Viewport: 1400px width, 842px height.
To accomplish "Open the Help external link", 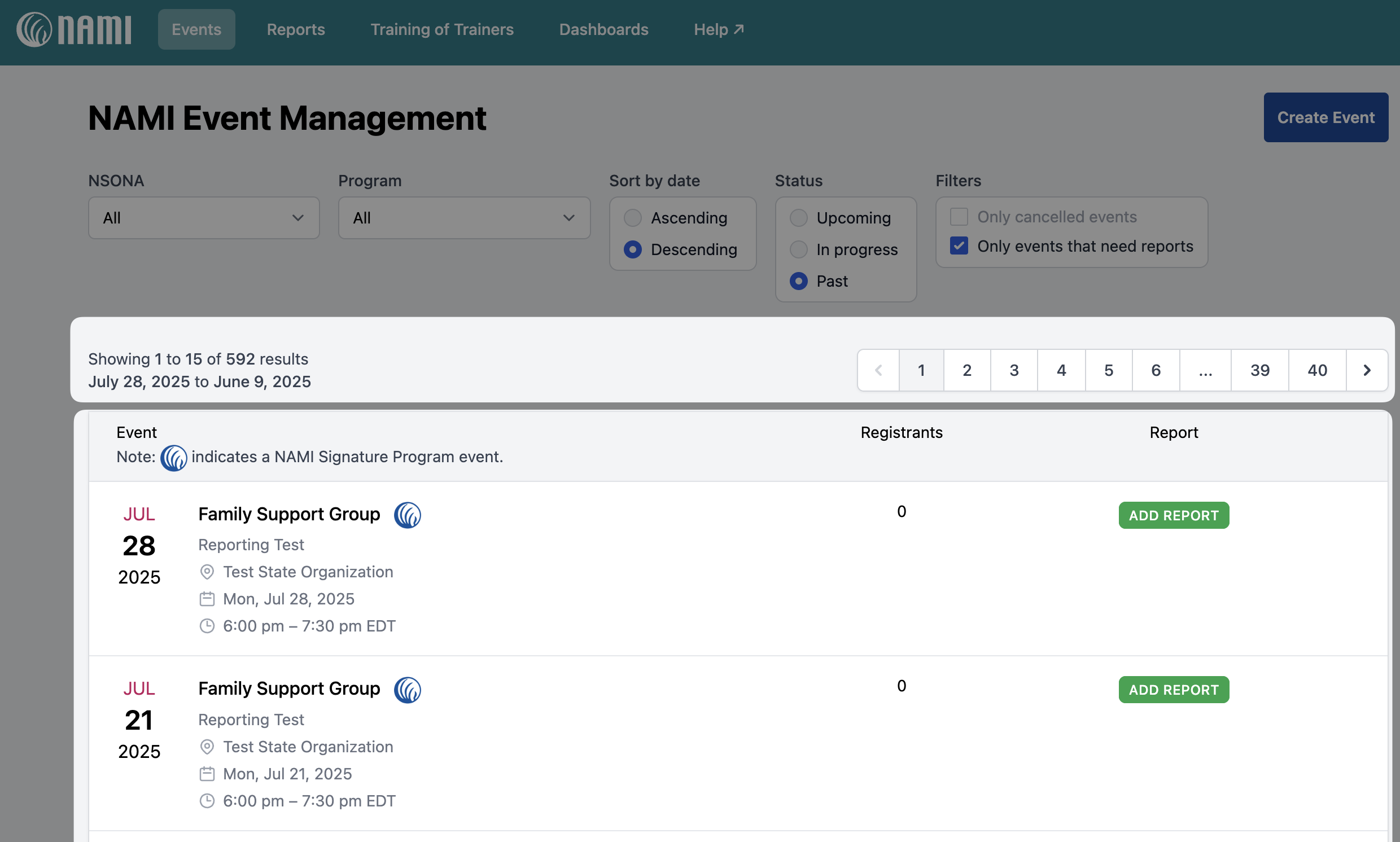I will (x=719, y=29).
